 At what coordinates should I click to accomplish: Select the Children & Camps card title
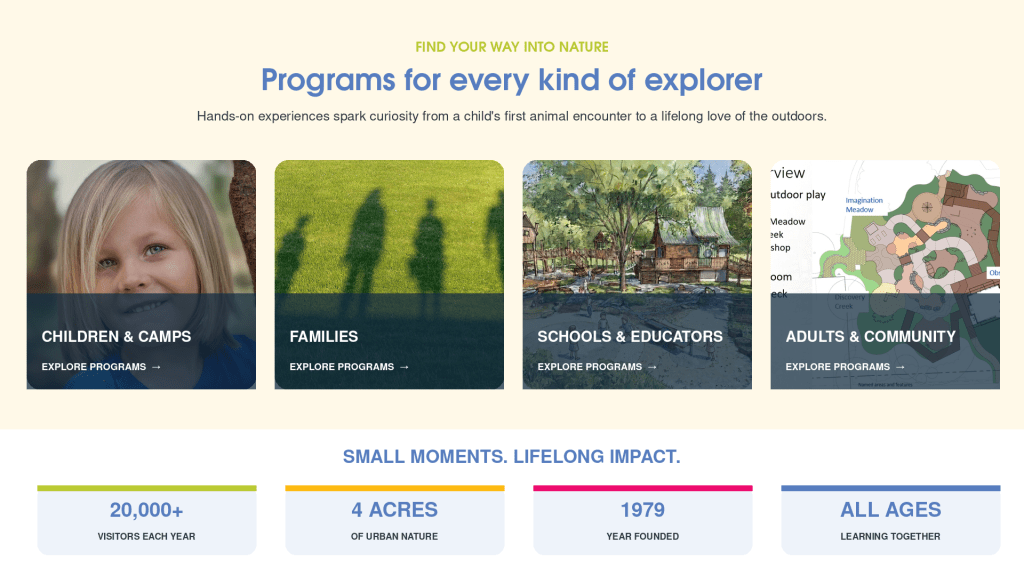point(116,336)
